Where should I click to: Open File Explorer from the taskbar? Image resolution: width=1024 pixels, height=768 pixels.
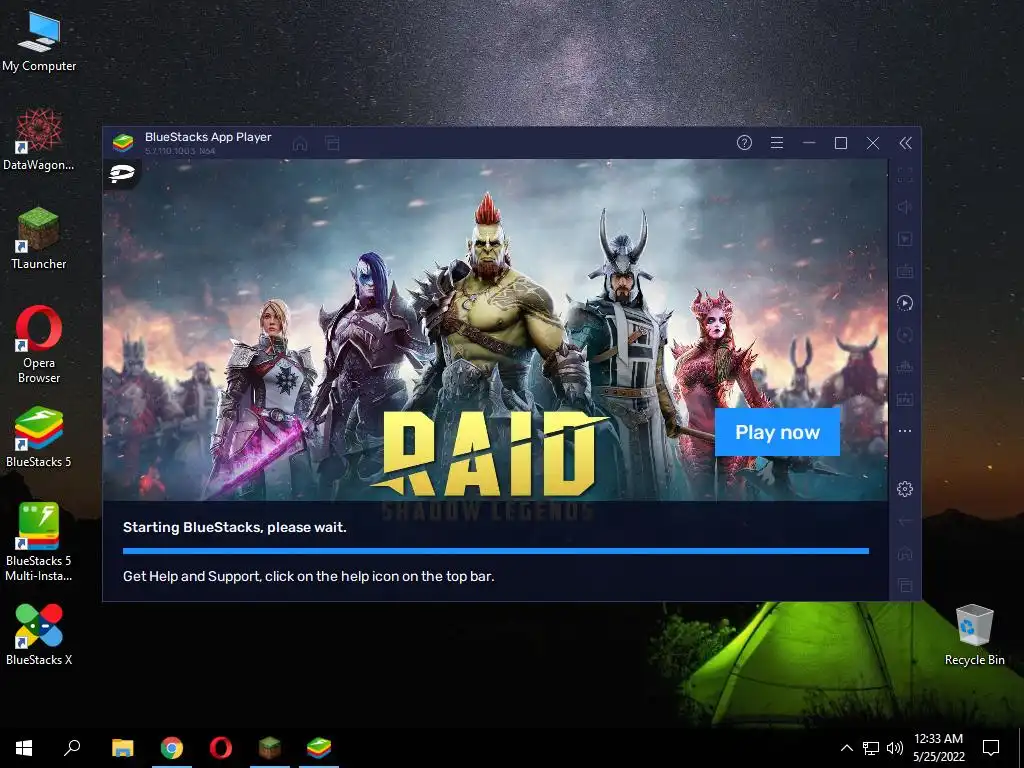click(x=123, y=748)
